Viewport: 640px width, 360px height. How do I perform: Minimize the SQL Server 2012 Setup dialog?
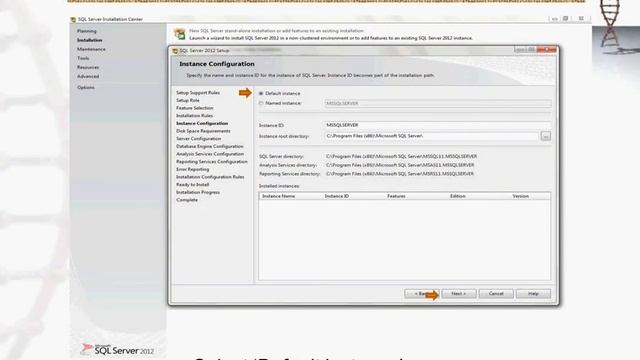tap(519, 49)
